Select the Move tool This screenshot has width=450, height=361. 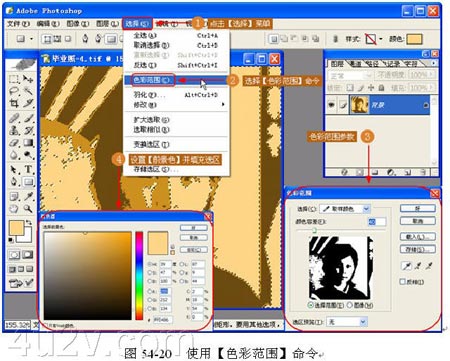tap(29, 79)
